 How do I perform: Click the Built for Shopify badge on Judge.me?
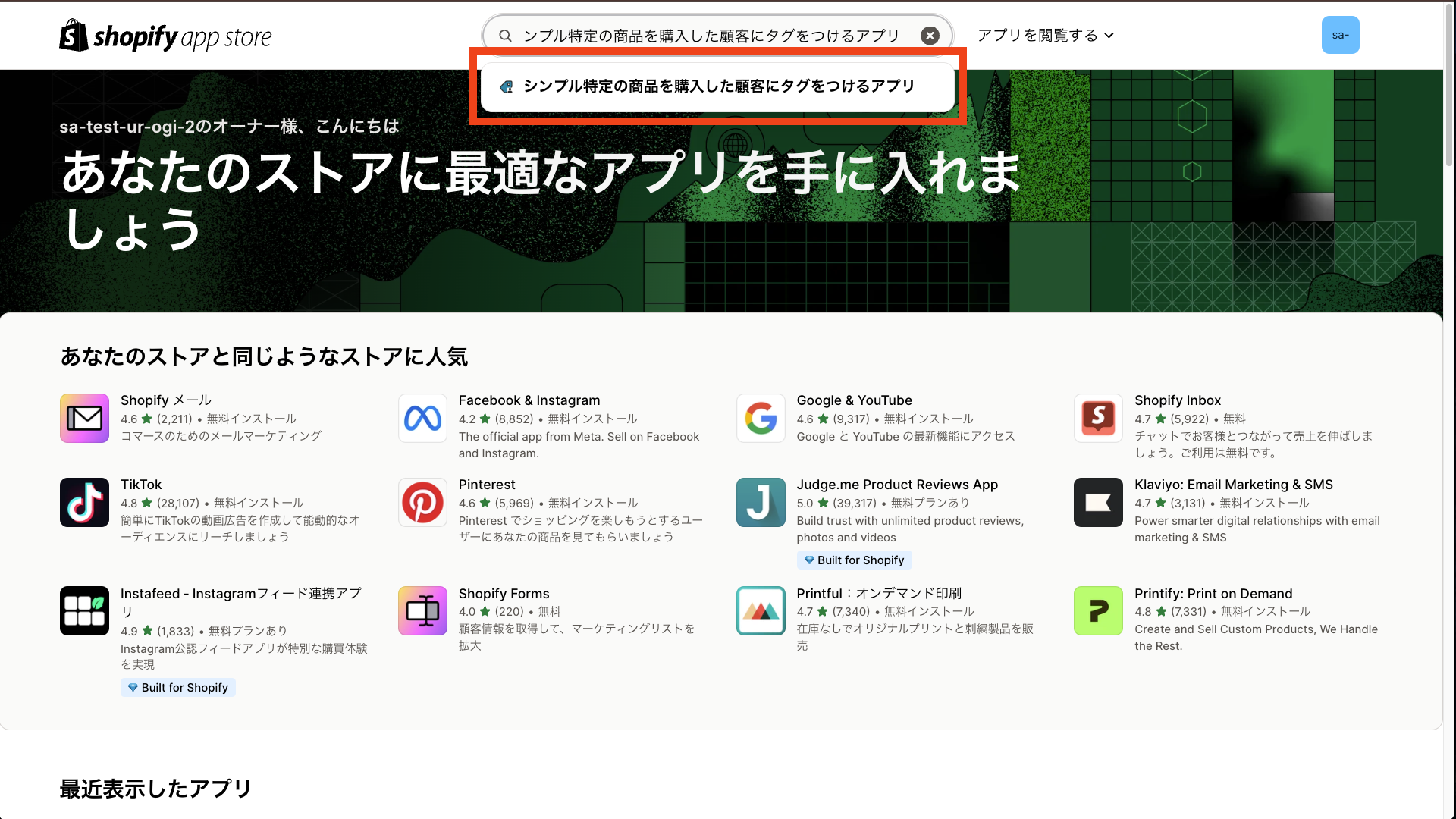pos(854,560)
